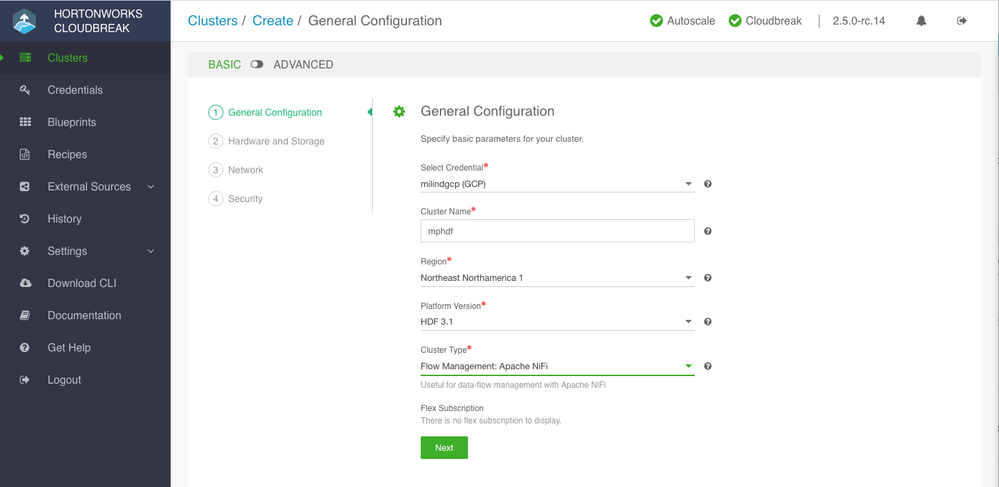Go to Hardware and Storage step
This screenshot has height=487, width=999.
[x=276, y=141]
